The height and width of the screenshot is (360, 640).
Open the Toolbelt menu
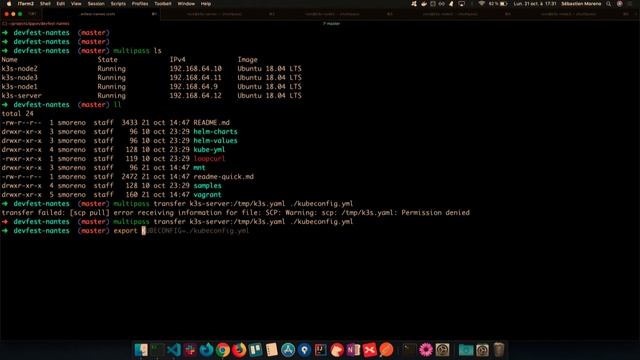162,4
